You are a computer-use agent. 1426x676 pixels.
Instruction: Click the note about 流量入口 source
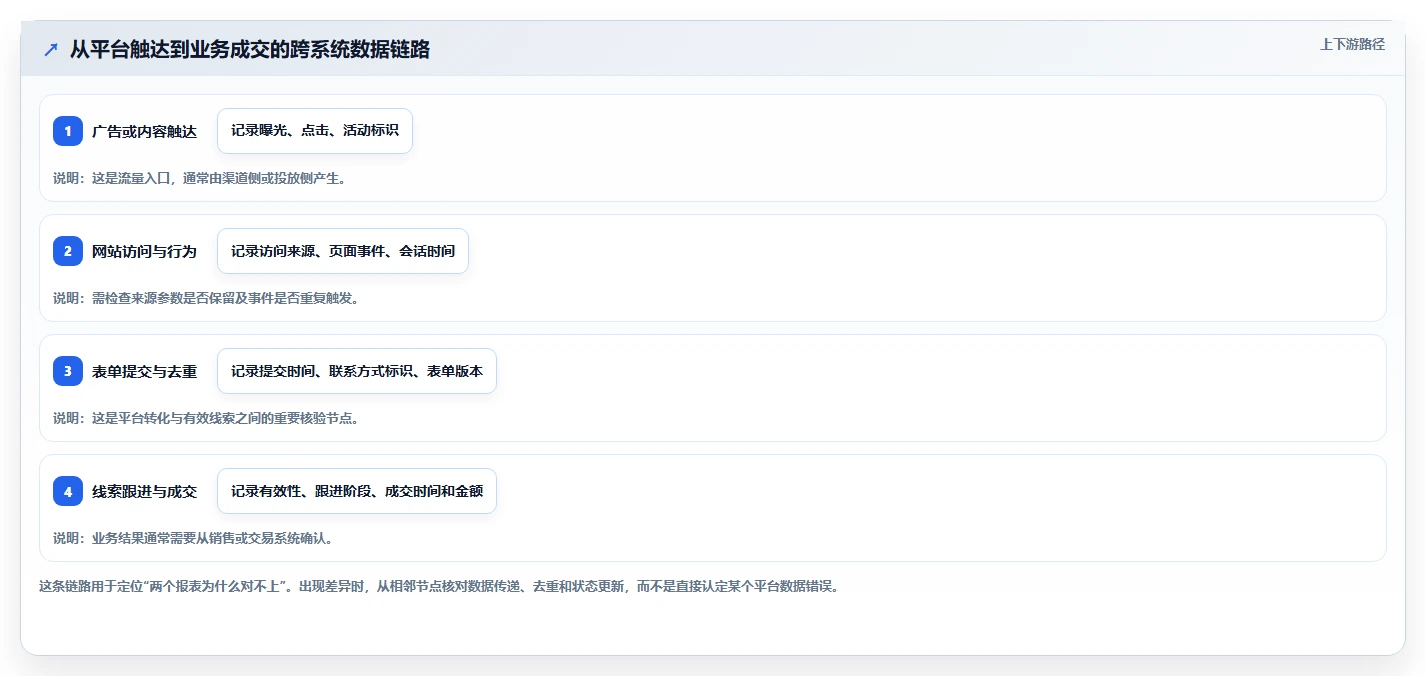[x=199, y=178]
